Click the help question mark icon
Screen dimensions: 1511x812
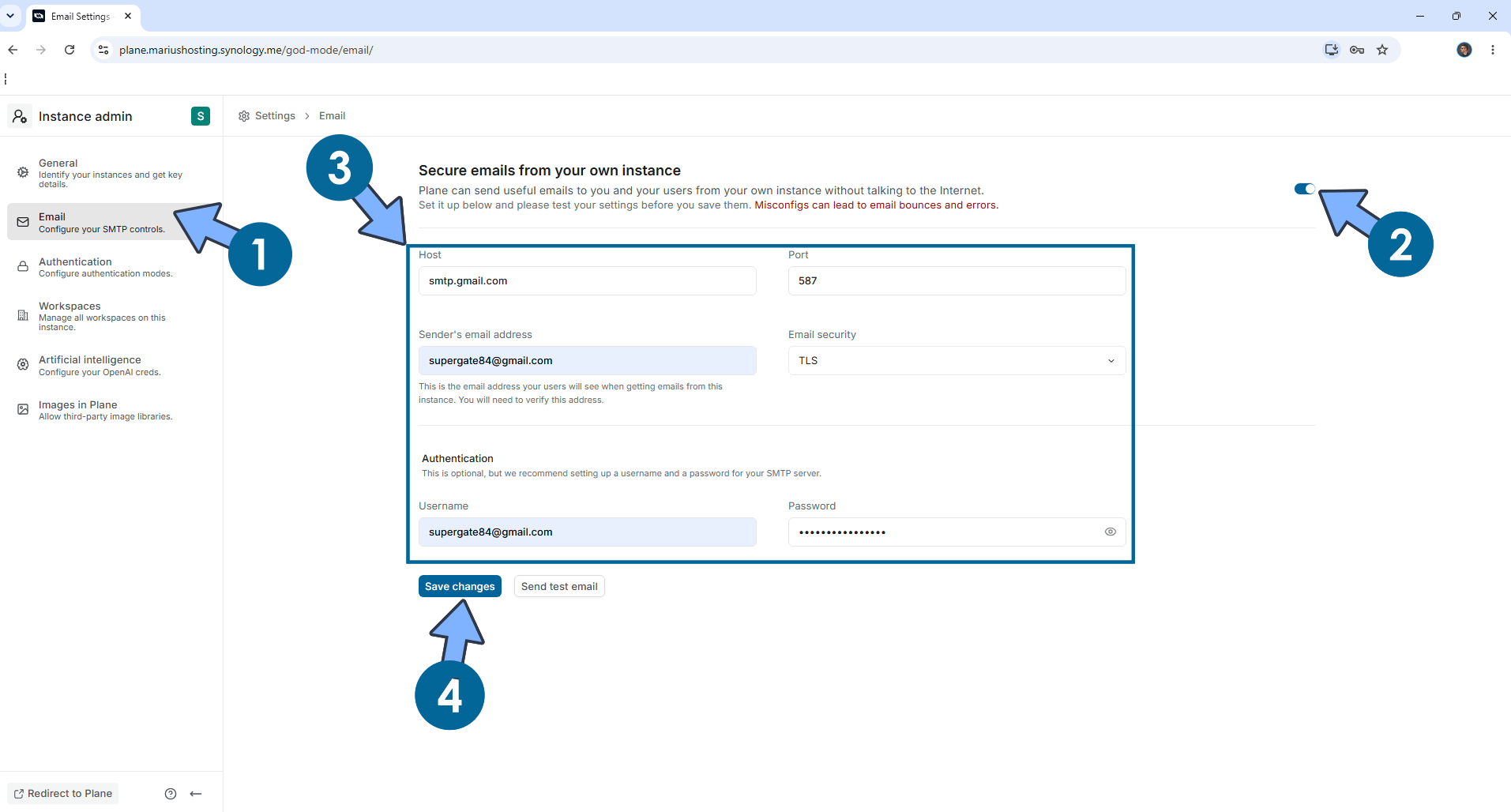(171, 794)
